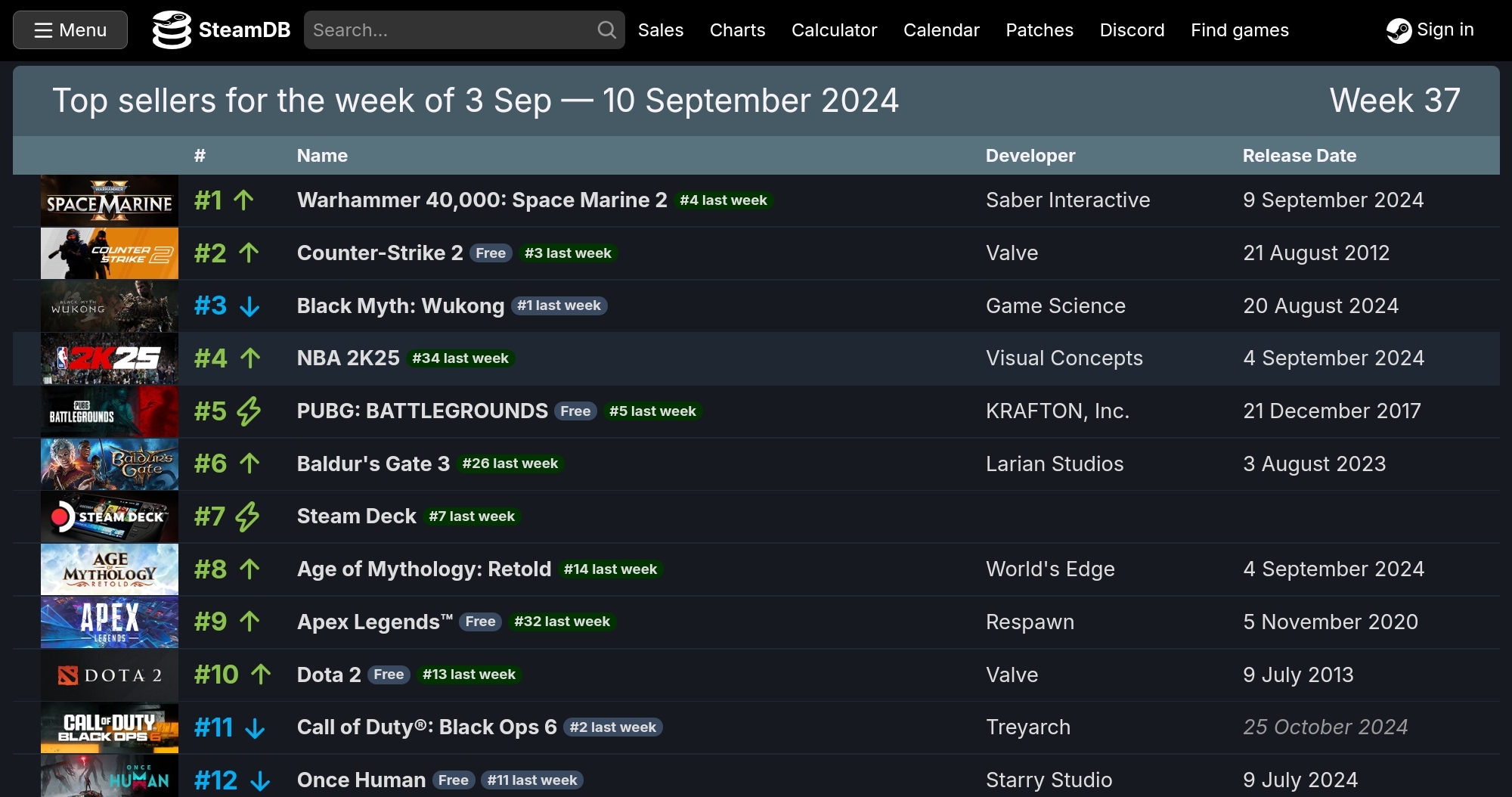Viewport: 1512px width, 797px height.
Task: Open Call of Duty Black Ops 6 thumbnail
Action: (110, 727)
